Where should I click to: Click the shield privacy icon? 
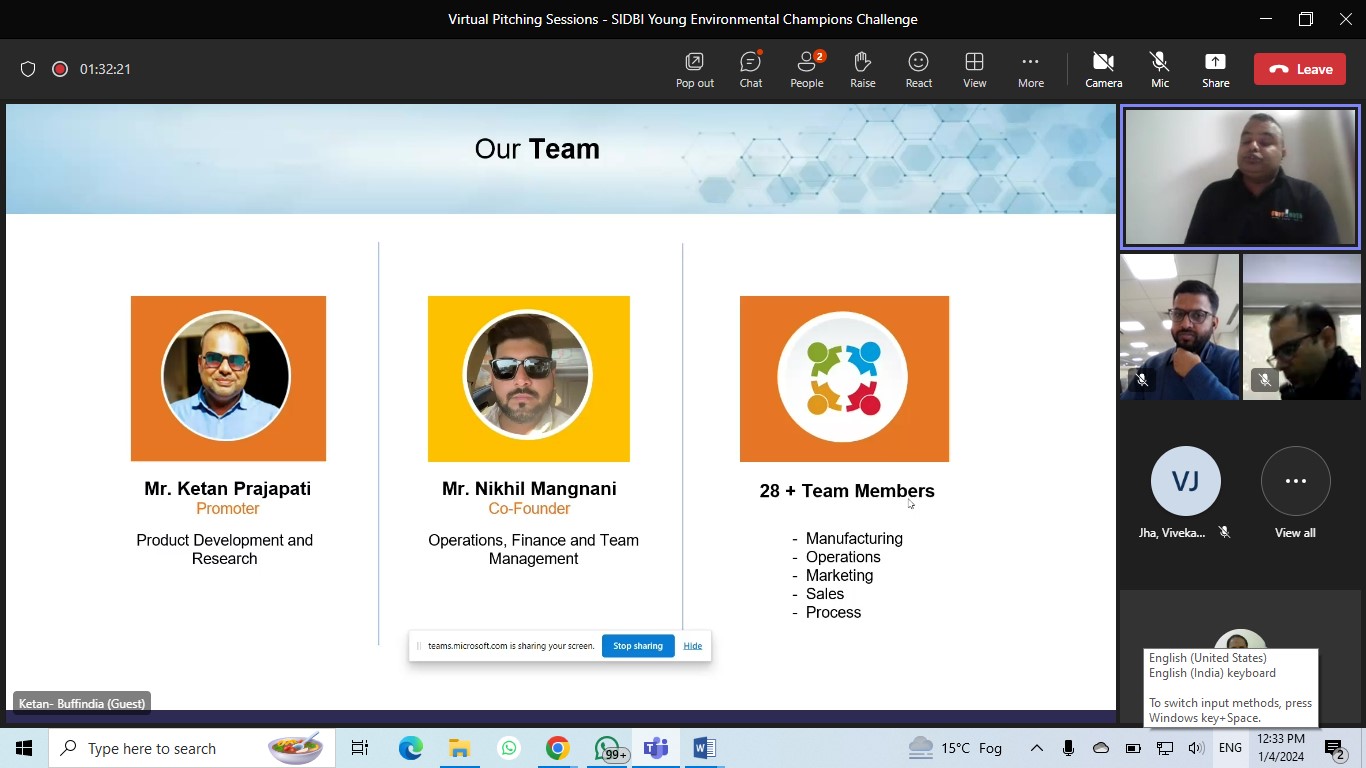[28, 69]
